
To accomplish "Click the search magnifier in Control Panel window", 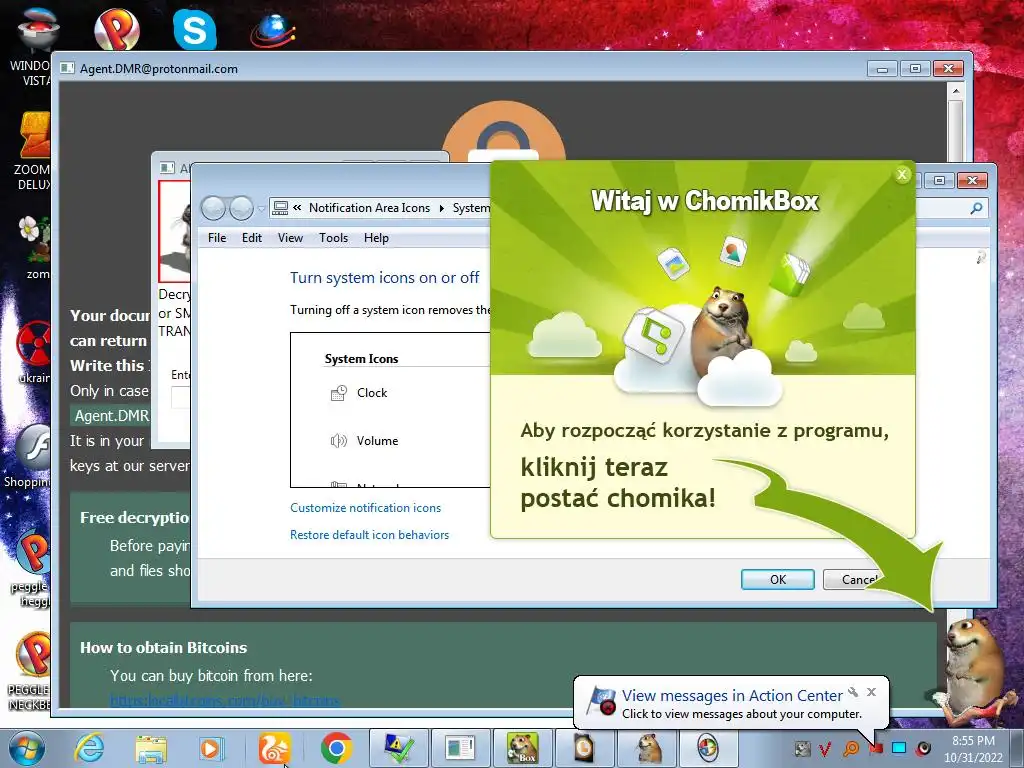I will [x=976, y=208].
